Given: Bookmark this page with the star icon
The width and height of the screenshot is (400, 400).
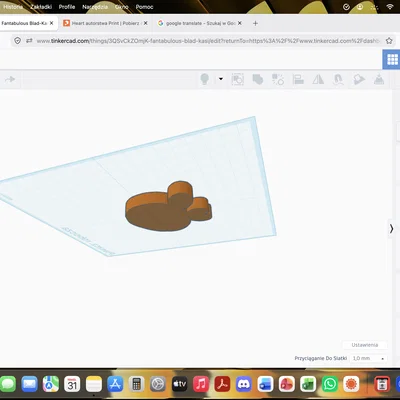Looking at the screenshot, I should tap(389, 41).
